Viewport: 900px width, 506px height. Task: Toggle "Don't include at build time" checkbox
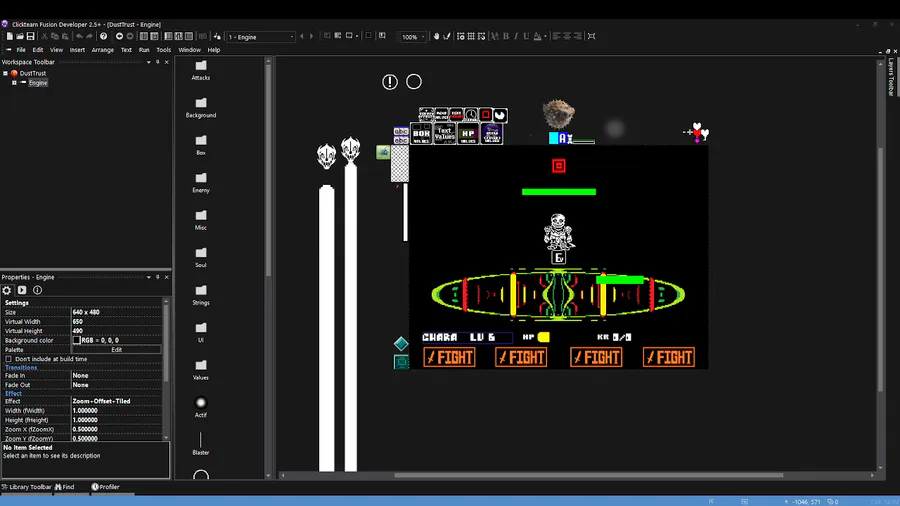point(9,359)
